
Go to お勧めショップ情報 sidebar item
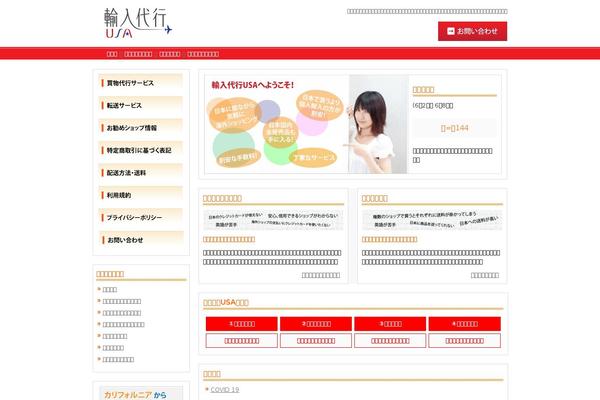[140, 127]
